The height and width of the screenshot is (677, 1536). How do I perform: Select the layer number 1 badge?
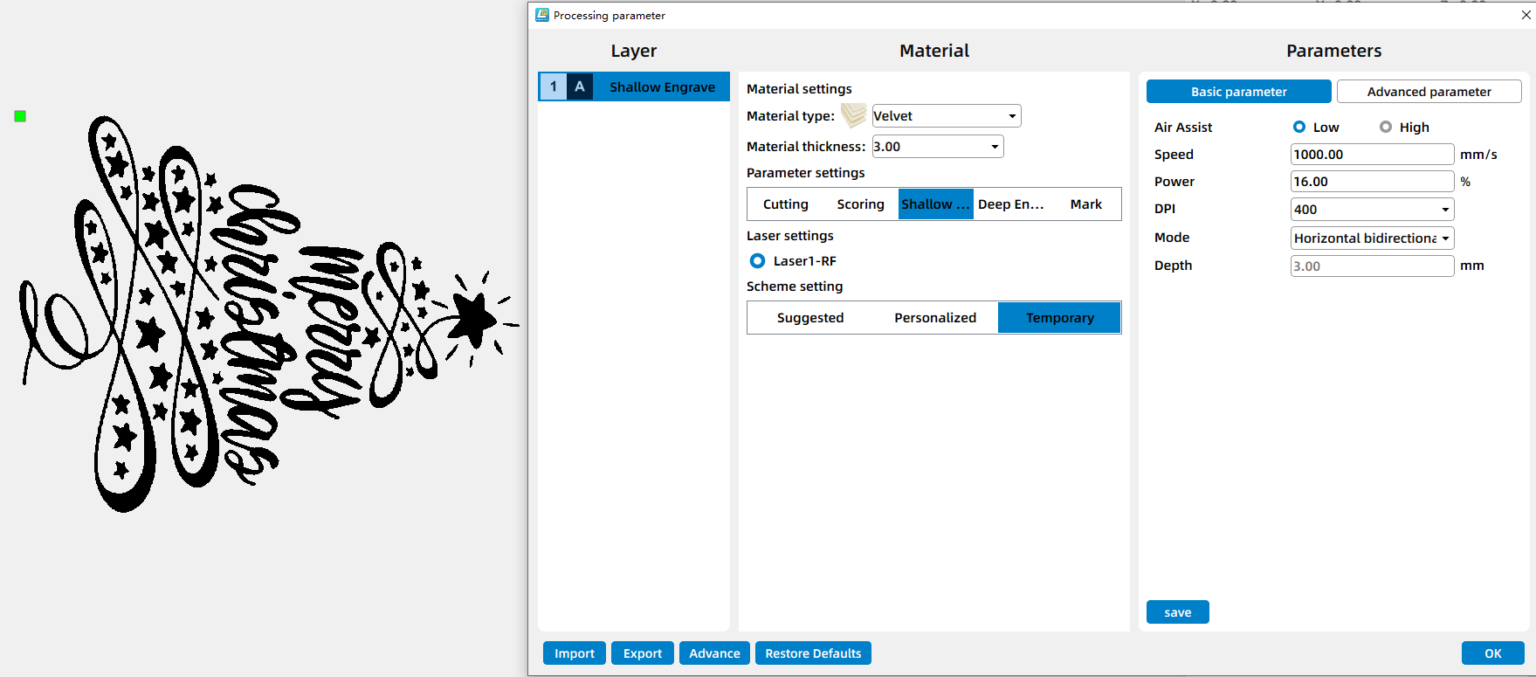[x=553, y=87]
